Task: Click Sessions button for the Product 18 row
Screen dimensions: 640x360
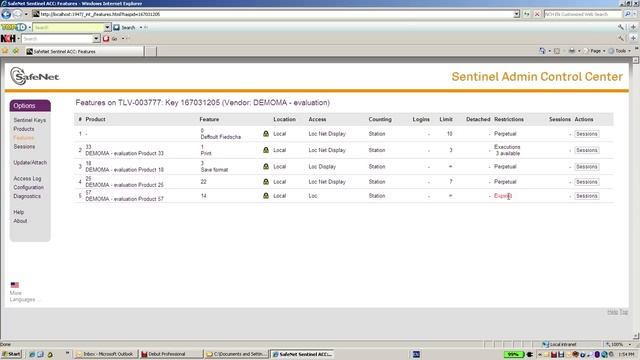Action: [587, 167]
